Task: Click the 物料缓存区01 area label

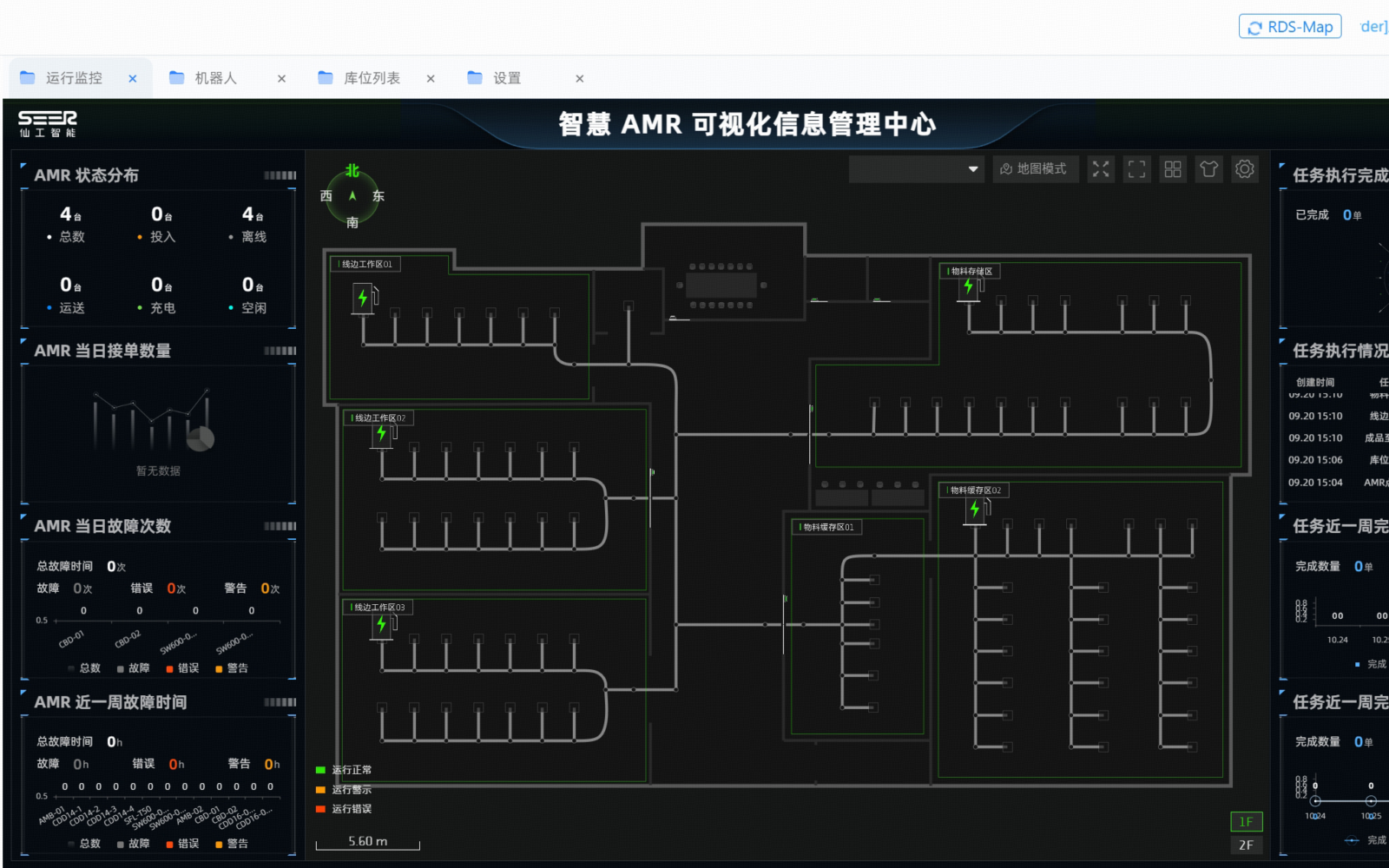Action: (827, 527)
